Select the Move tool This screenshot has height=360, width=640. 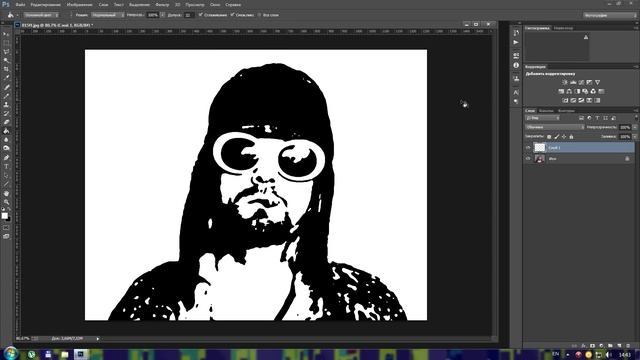pyautogui.click(x=6, y=34)
